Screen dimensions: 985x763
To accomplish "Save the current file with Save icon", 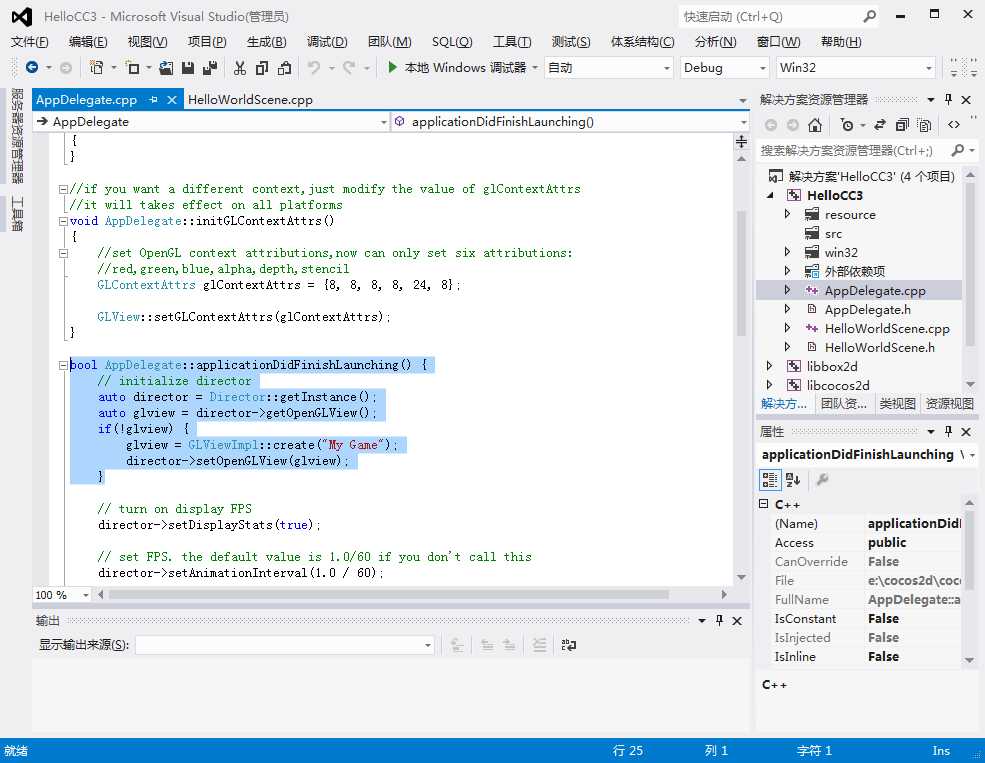I will coord(188,67).
